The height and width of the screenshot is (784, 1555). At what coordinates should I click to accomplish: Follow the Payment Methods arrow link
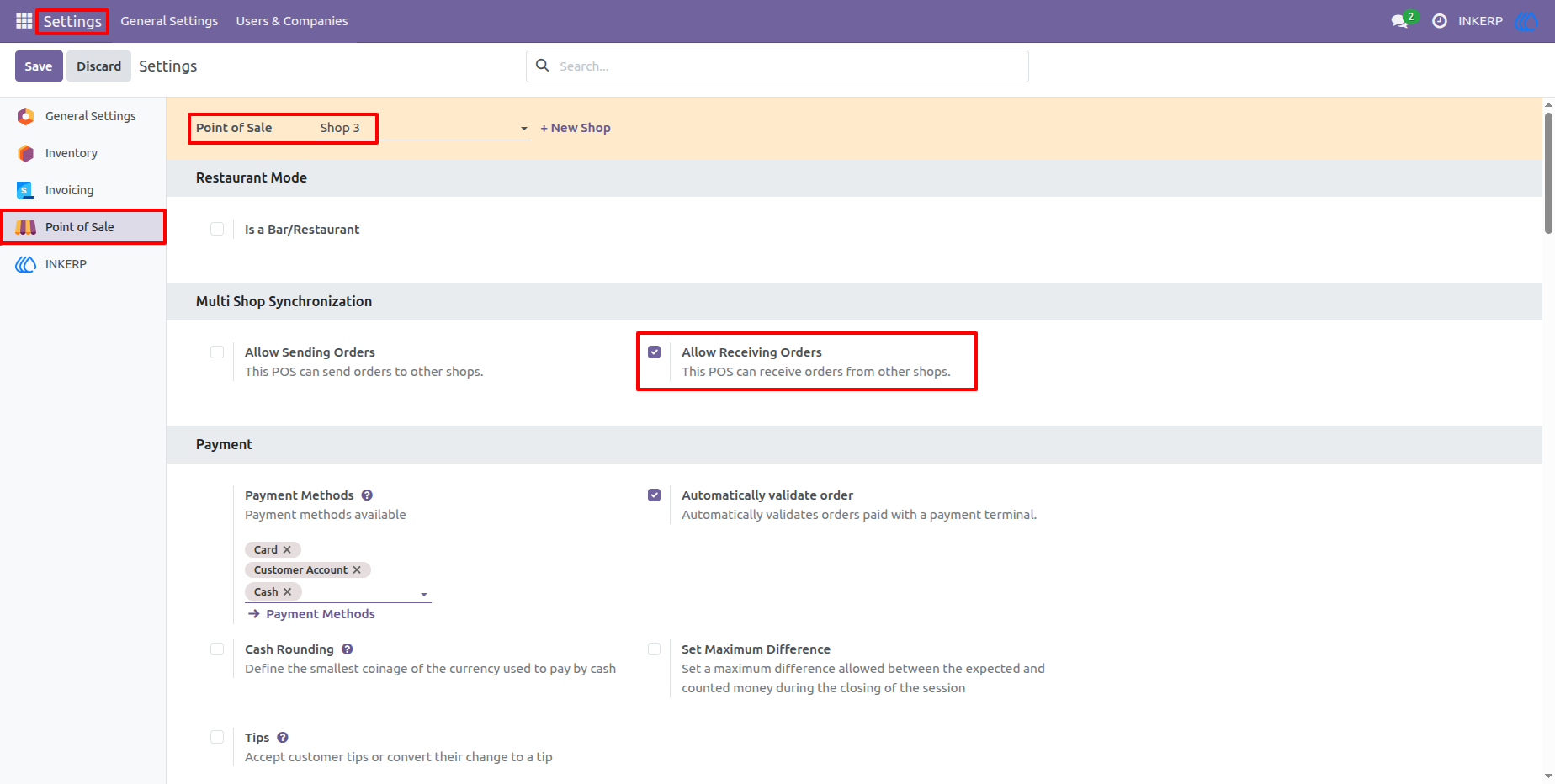pyautogui.click(x=312, y=614)
